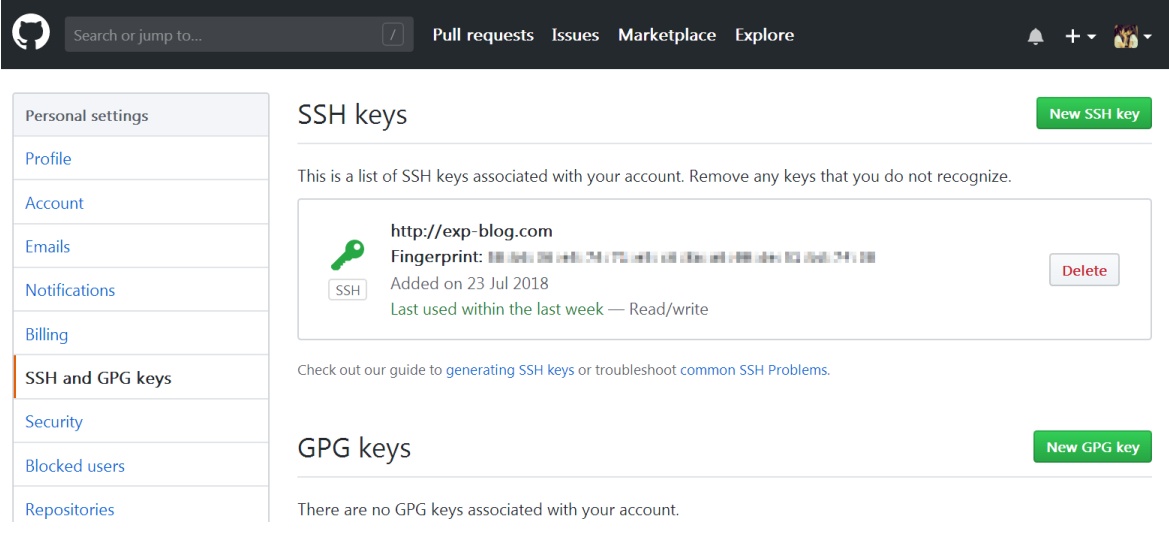Click the SSH label badge

coord(347,291)
